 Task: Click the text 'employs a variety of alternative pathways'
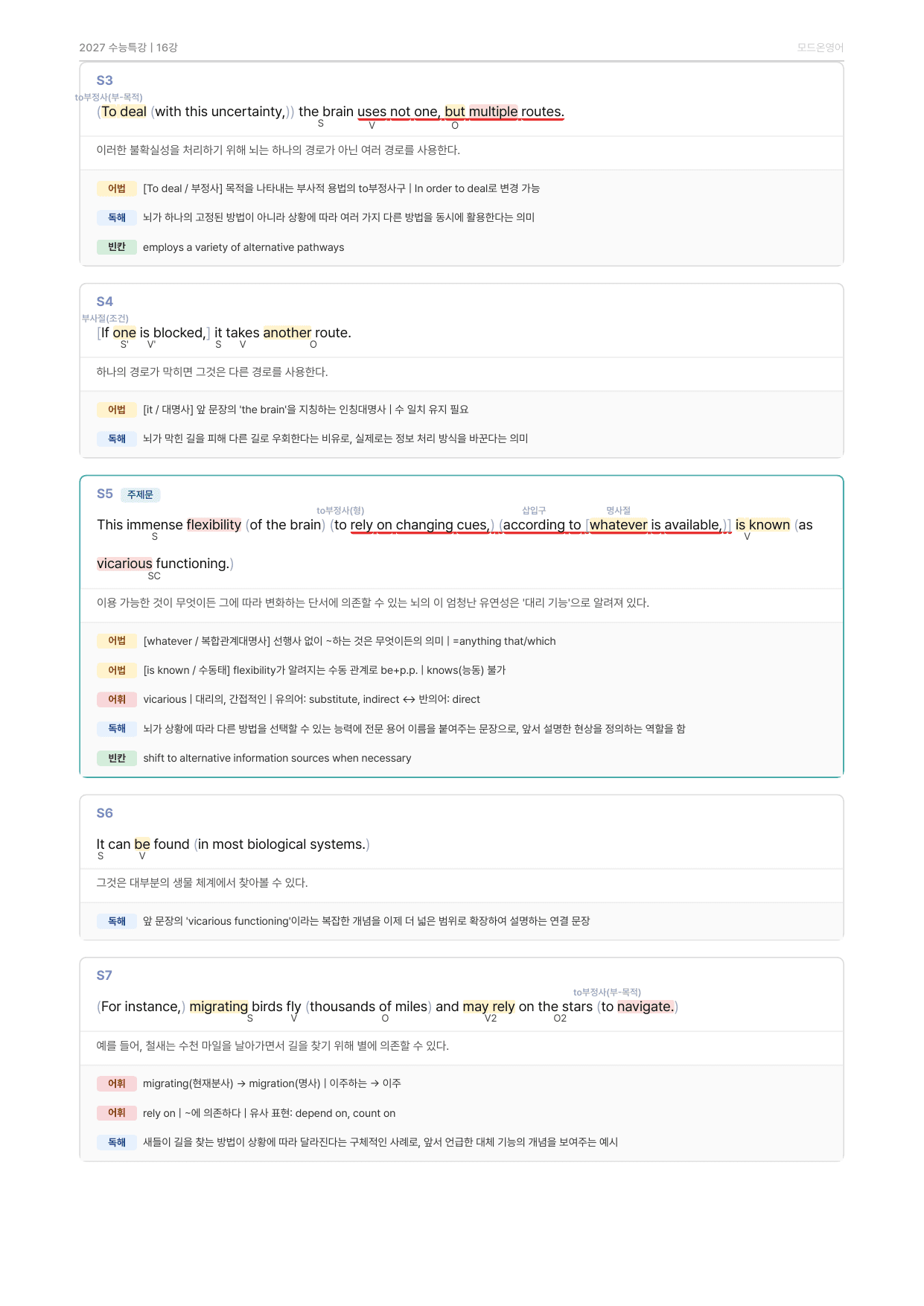pos(243,247)
